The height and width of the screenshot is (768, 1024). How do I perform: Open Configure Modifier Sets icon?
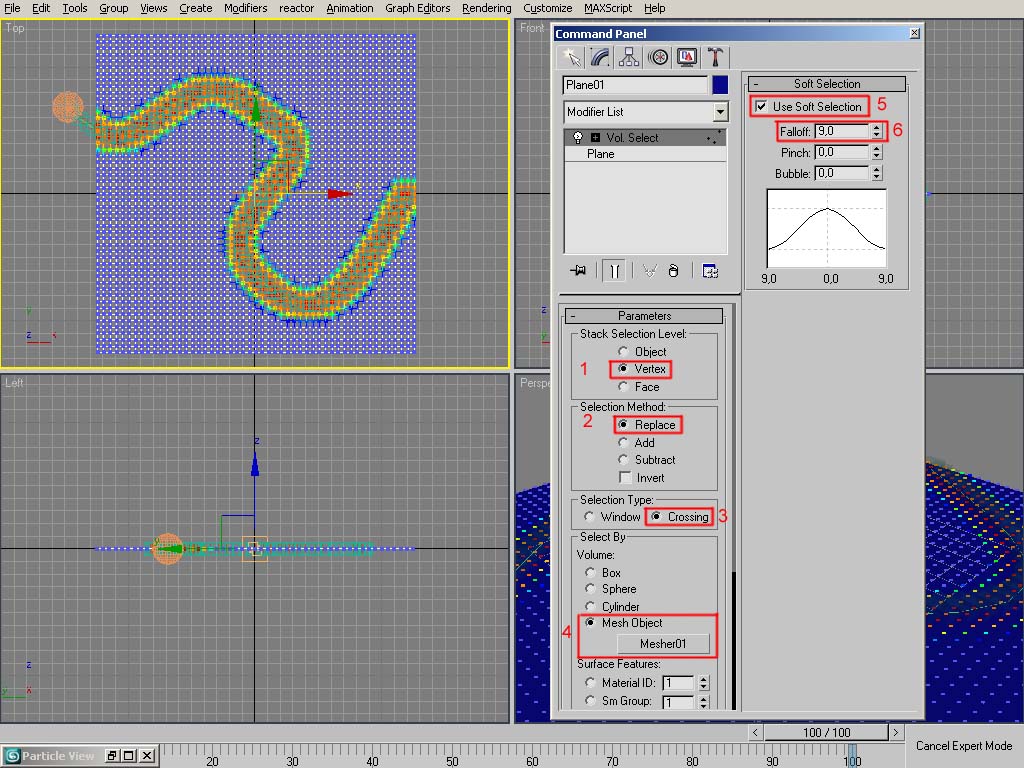click(x=710, y=271)
